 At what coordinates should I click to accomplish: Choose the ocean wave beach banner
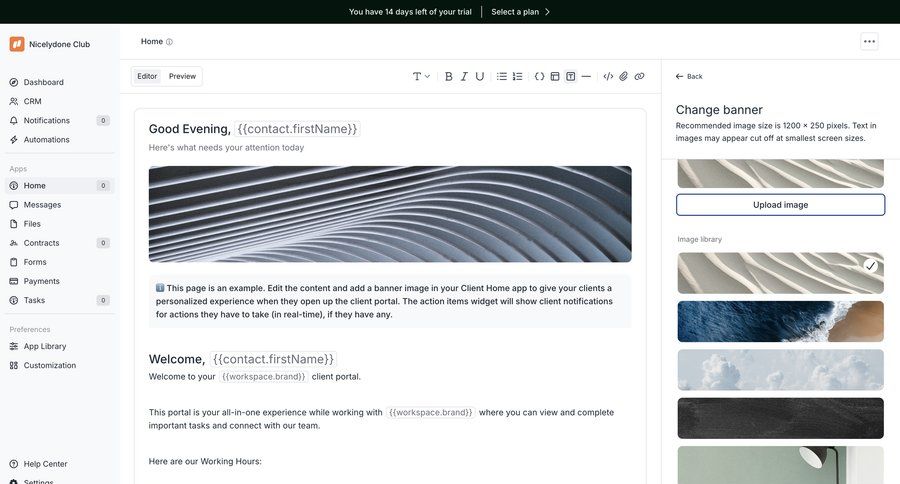[781, 322]
